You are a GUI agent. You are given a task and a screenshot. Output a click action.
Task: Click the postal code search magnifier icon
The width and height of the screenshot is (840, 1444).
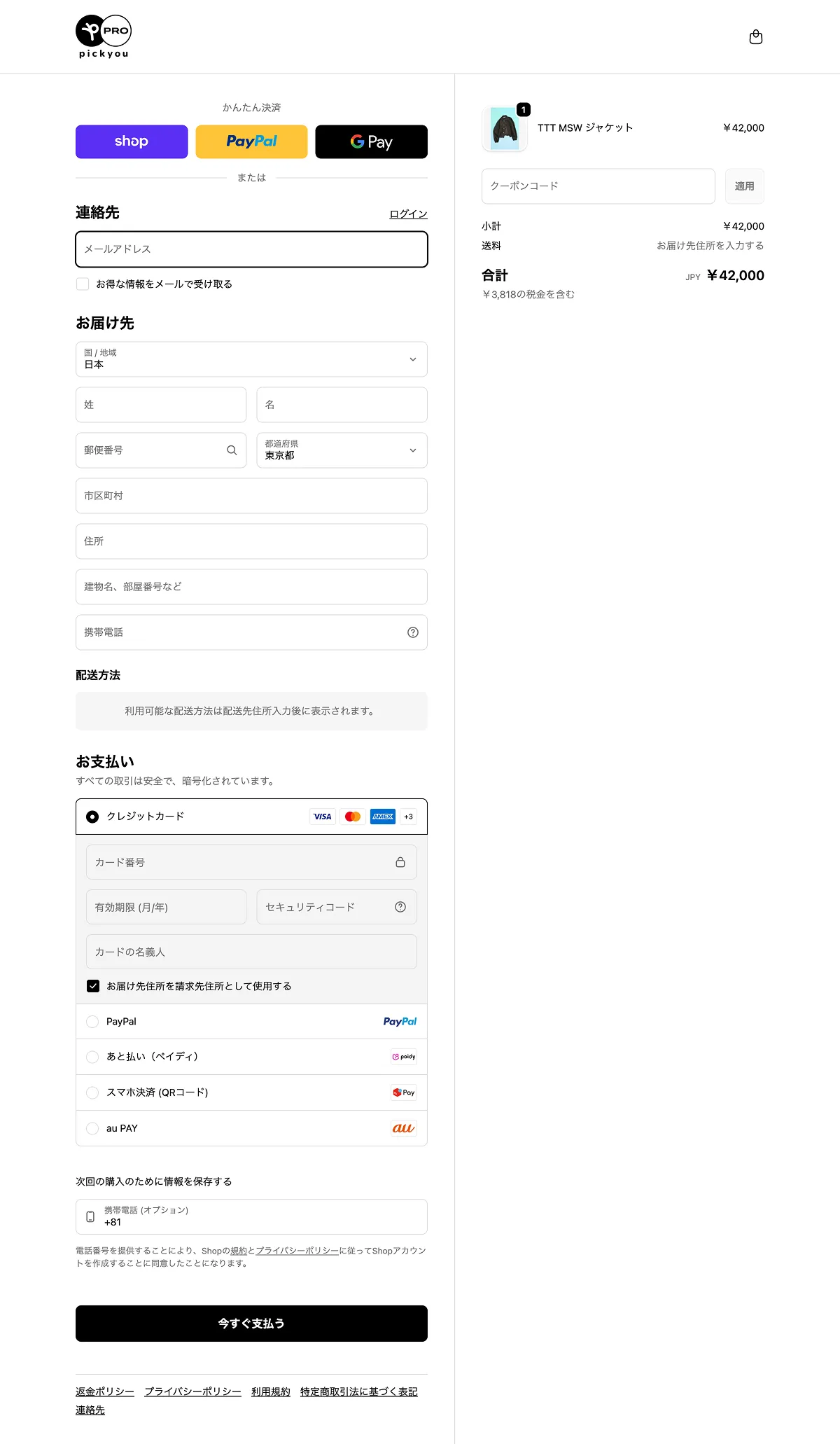[232, 450]
